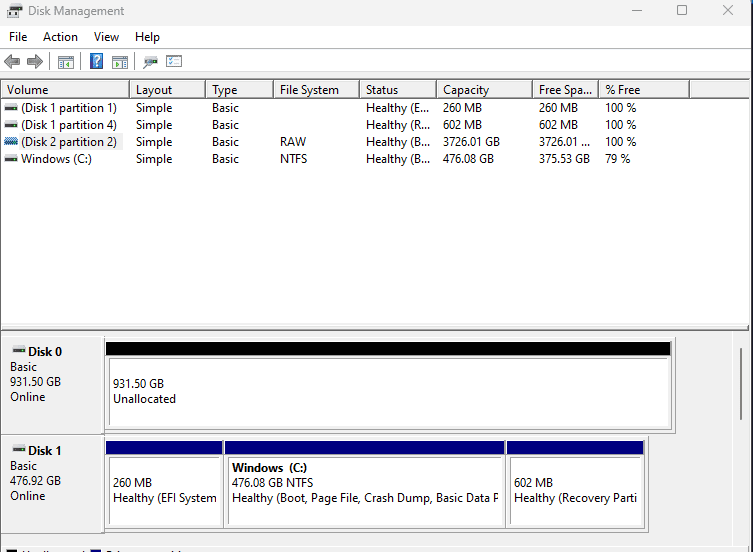Click the Disk 1 drive icon
Image resolution: width=753 pixels, height=552 pixels.
pyautogui.click(x=19, y=449)
